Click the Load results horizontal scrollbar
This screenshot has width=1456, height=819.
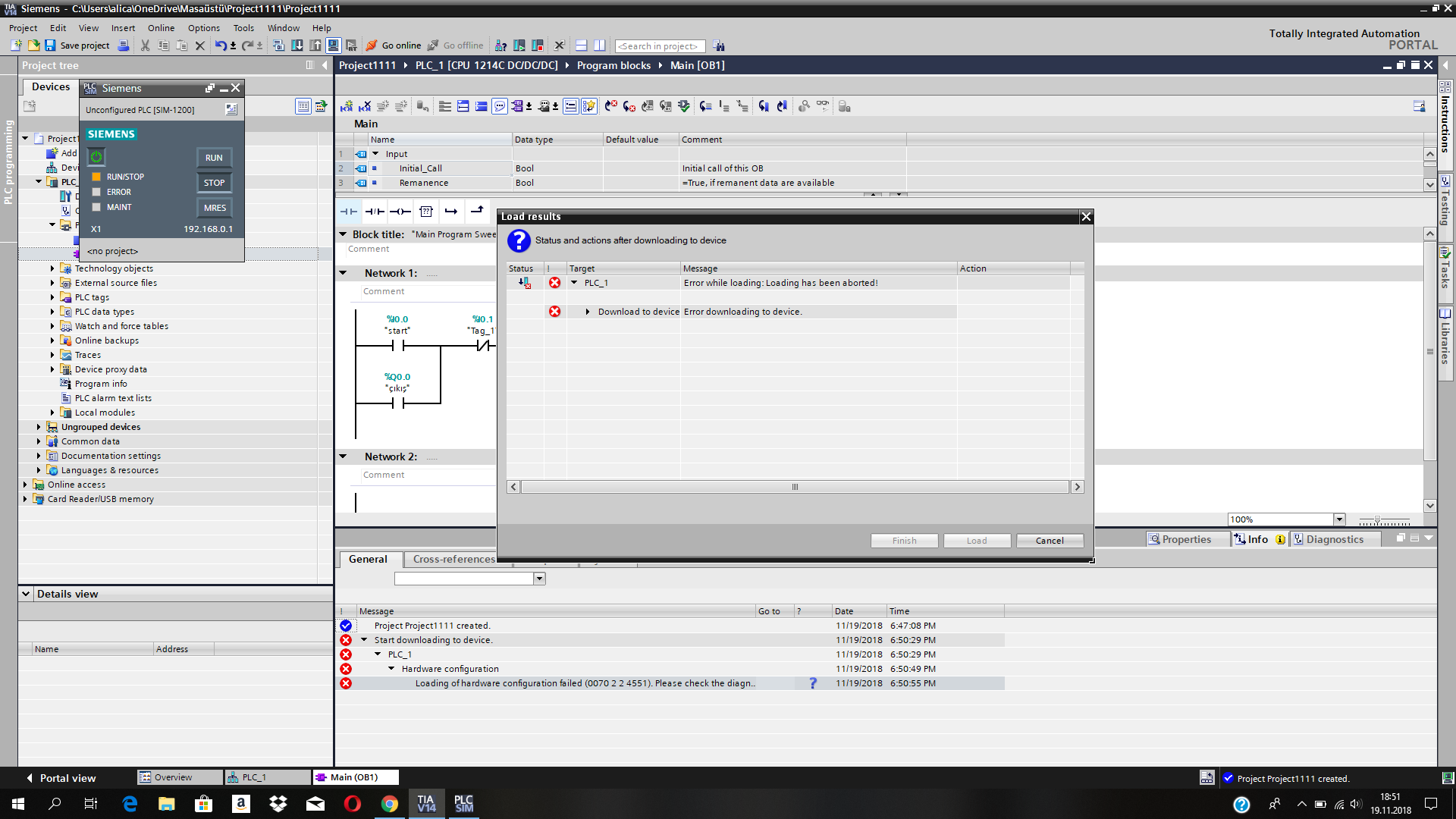pos(795,487)
